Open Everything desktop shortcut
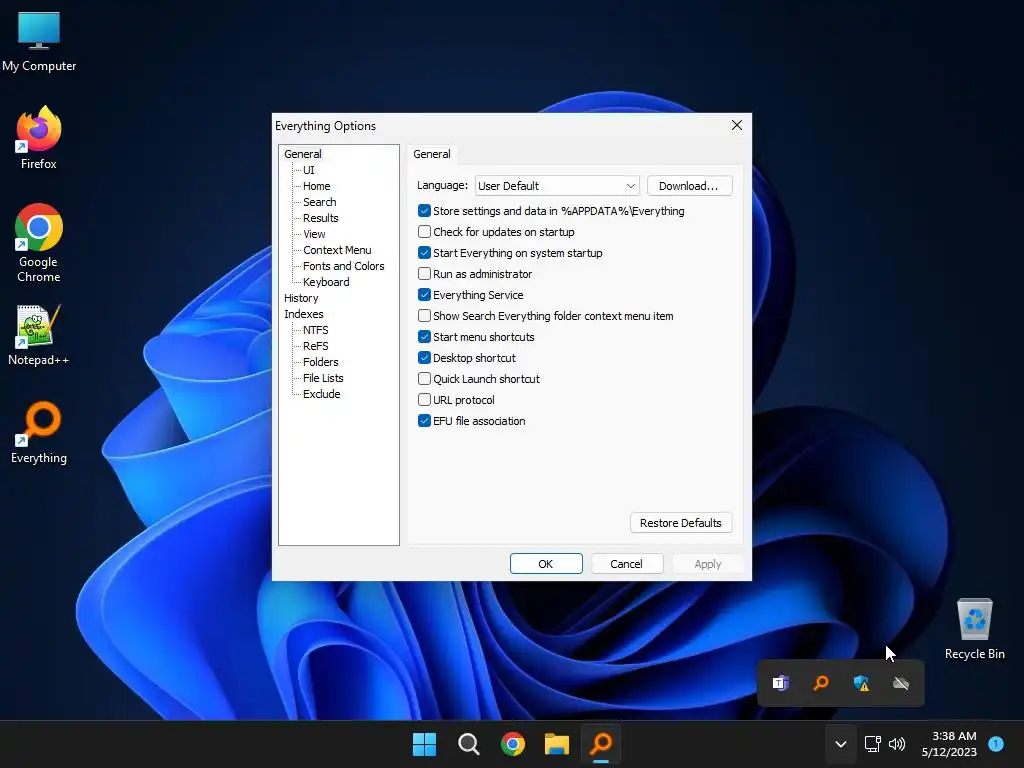This screenshot has width=1024, height=768. (x=39, y=432)
